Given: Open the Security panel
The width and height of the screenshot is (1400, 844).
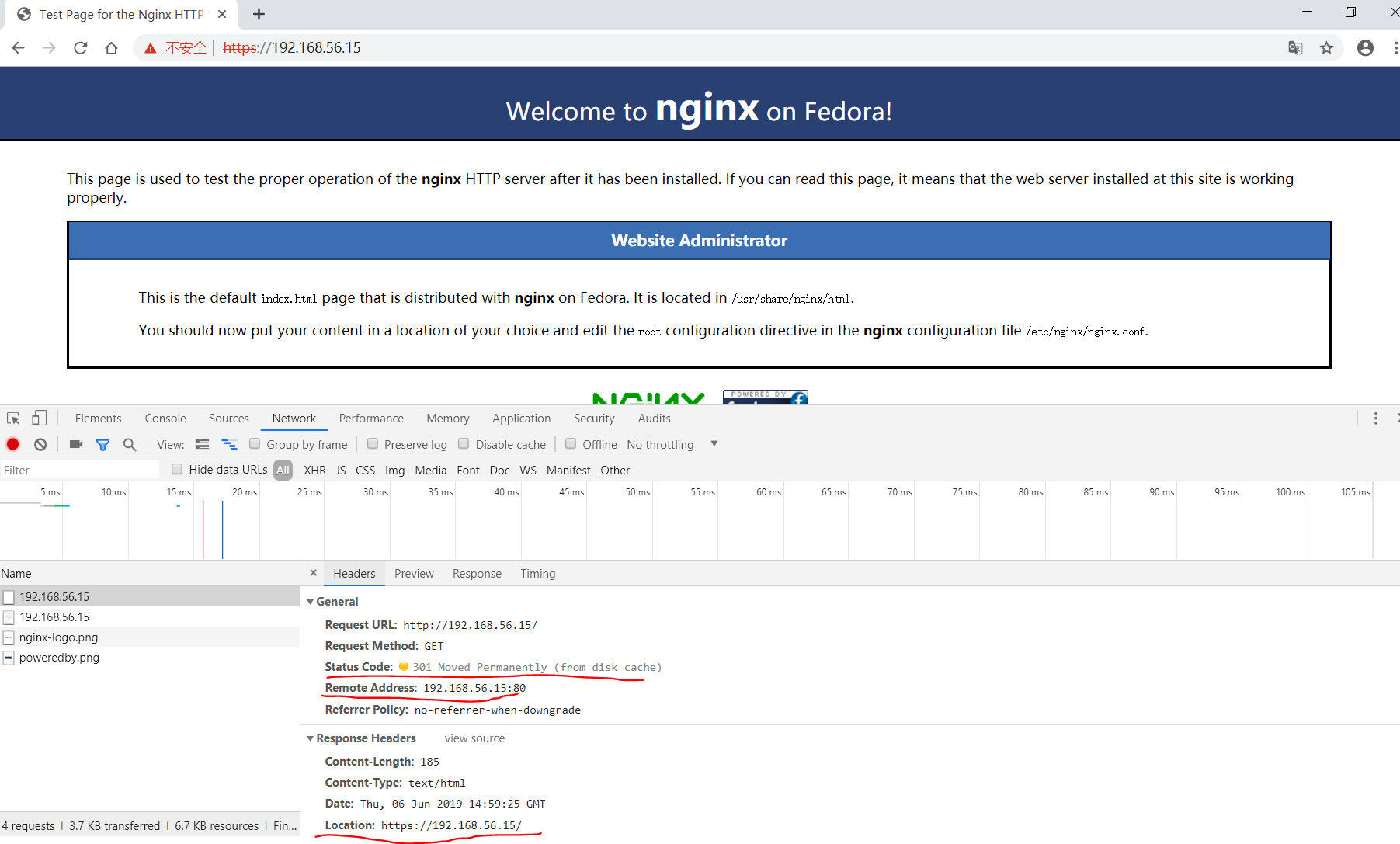Looking at the screenshot, I should tap(594, 419).
